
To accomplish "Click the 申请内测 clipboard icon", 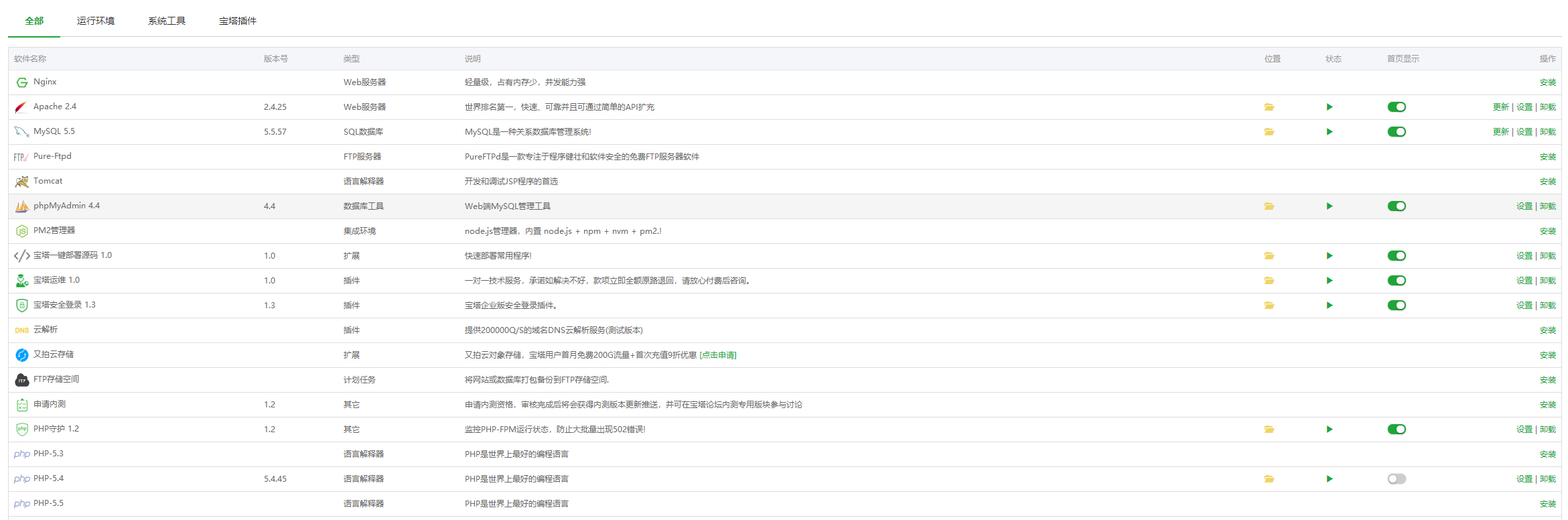I will (22, 405).
